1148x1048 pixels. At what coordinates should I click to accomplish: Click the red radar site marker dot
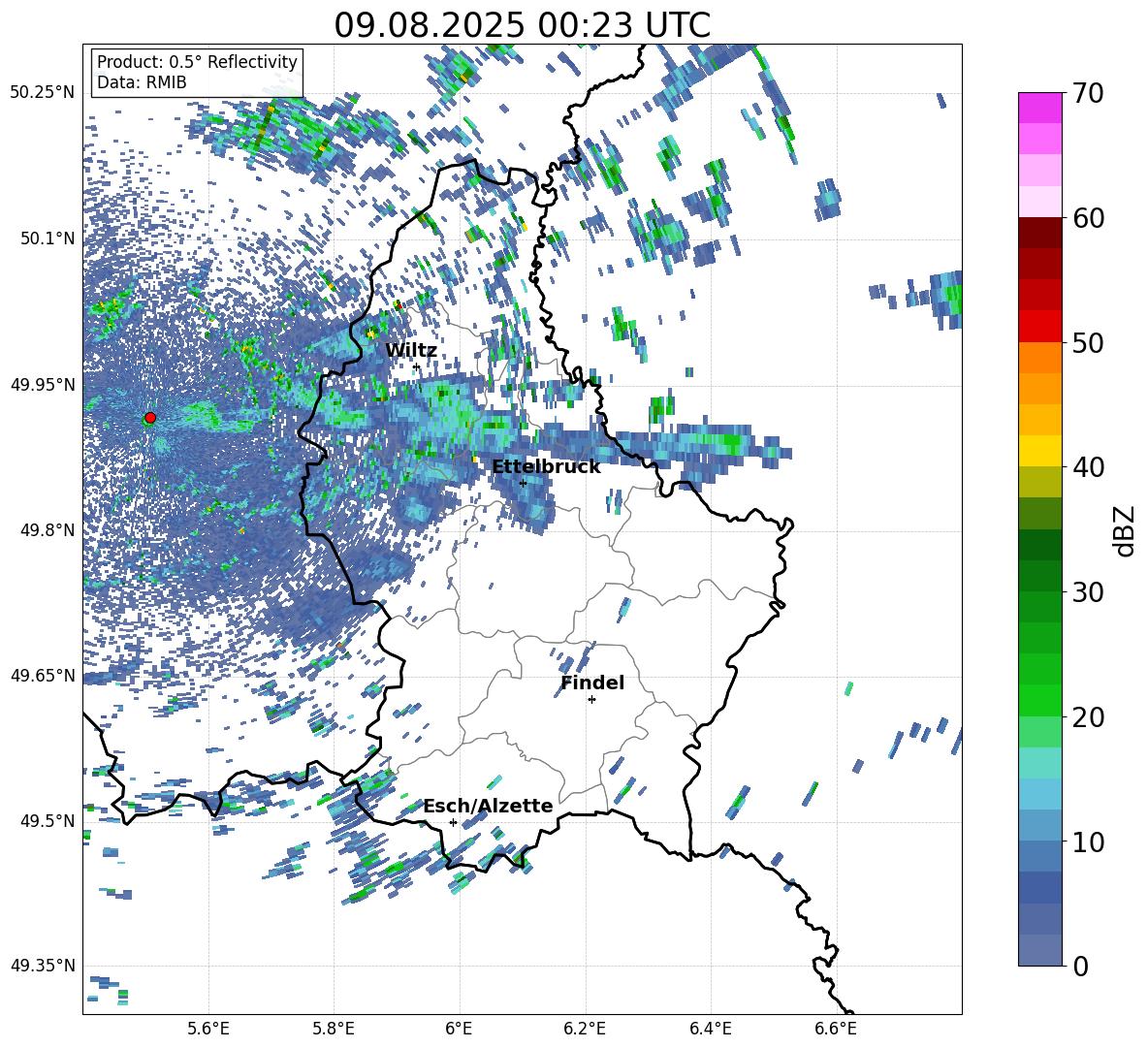pyautogui.click(x=150, y=418)
